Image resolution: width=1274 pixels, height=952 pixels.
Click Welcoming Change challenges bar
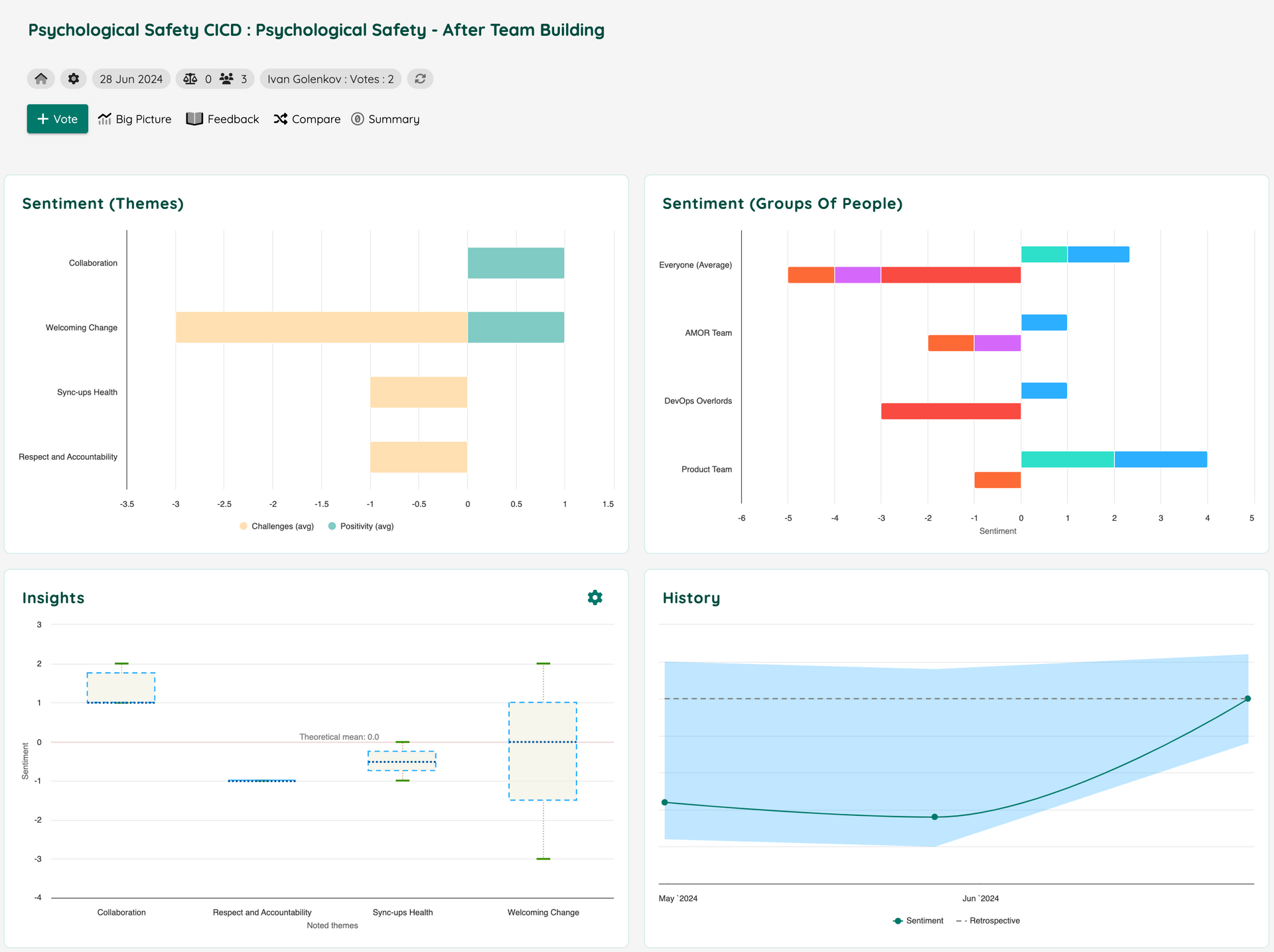pyautogui.click(x=322, y=327)
